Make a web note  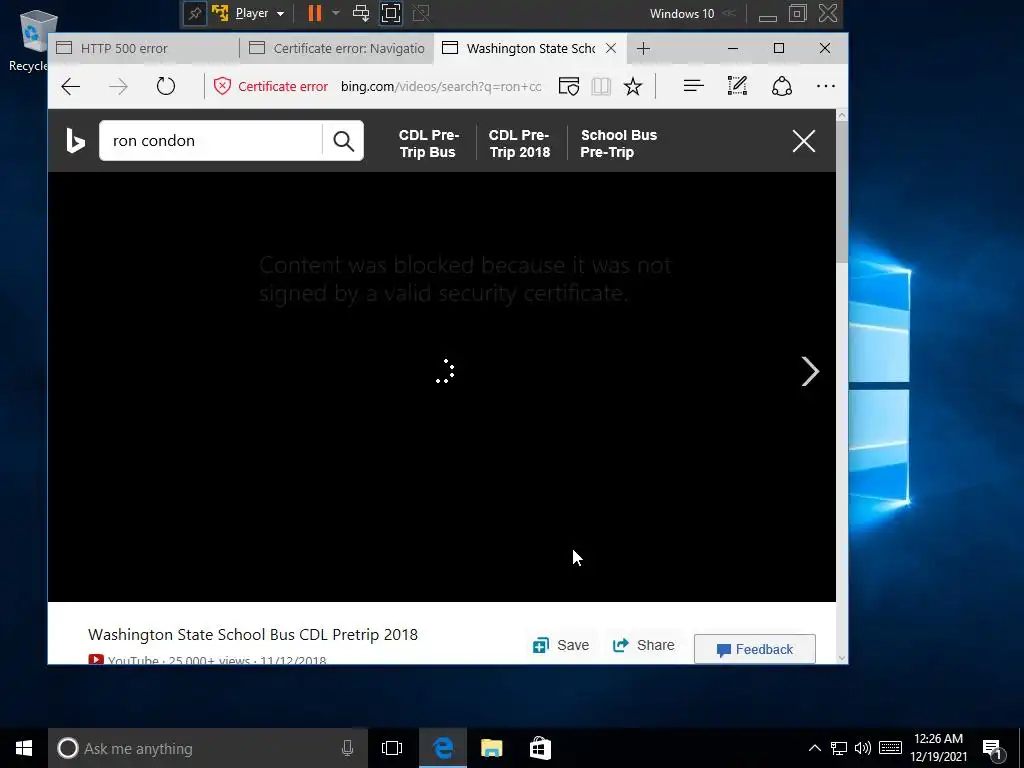tap(737, 86)
